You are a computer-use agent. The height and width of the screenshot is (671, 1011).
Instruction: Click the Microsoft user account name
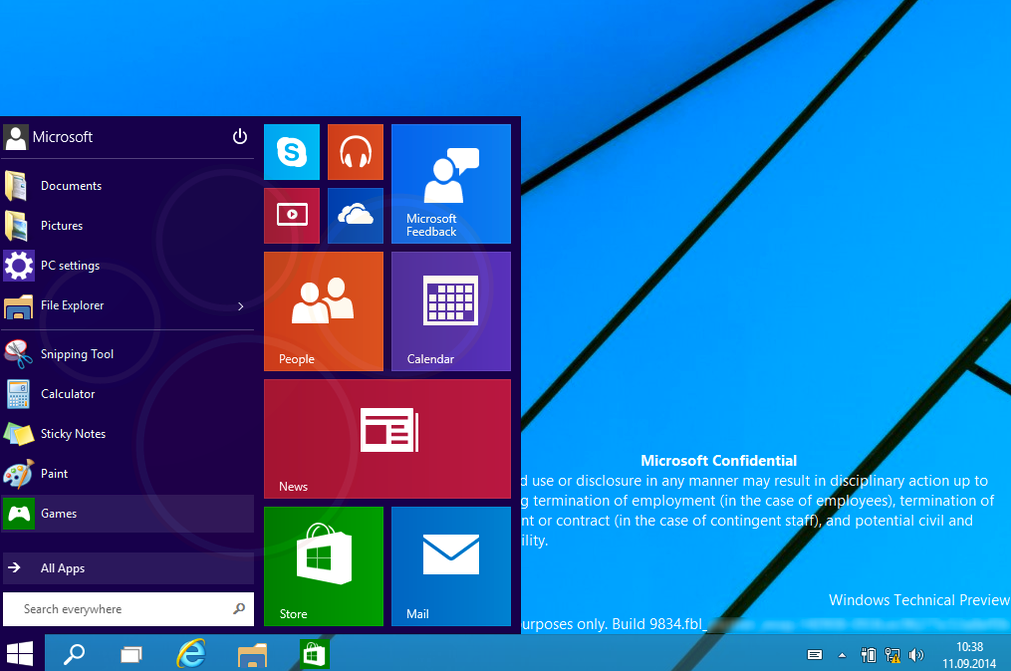[x=62, y=137]
